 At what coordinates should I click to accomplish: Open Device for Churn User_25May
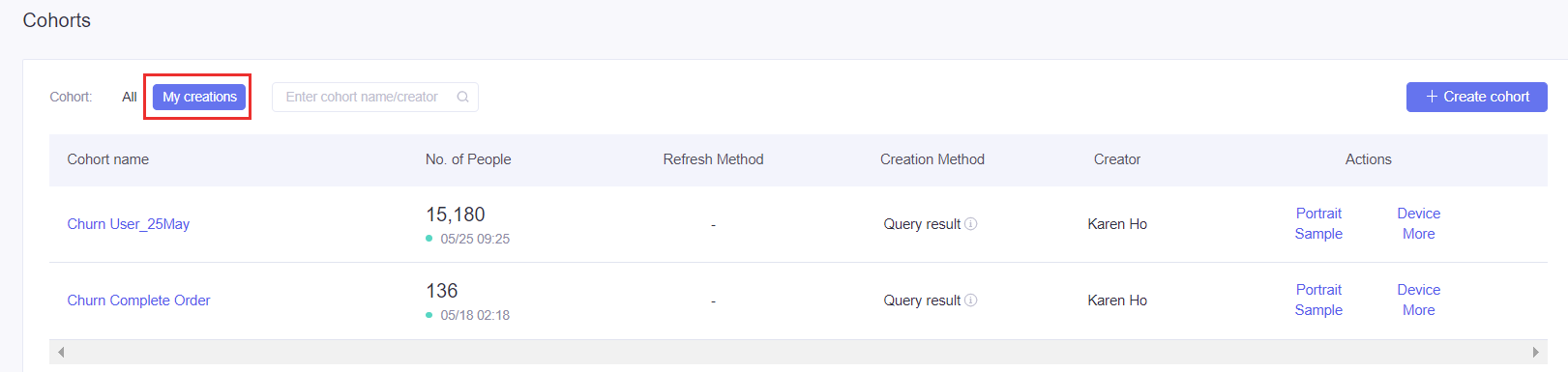point(1419,214)
